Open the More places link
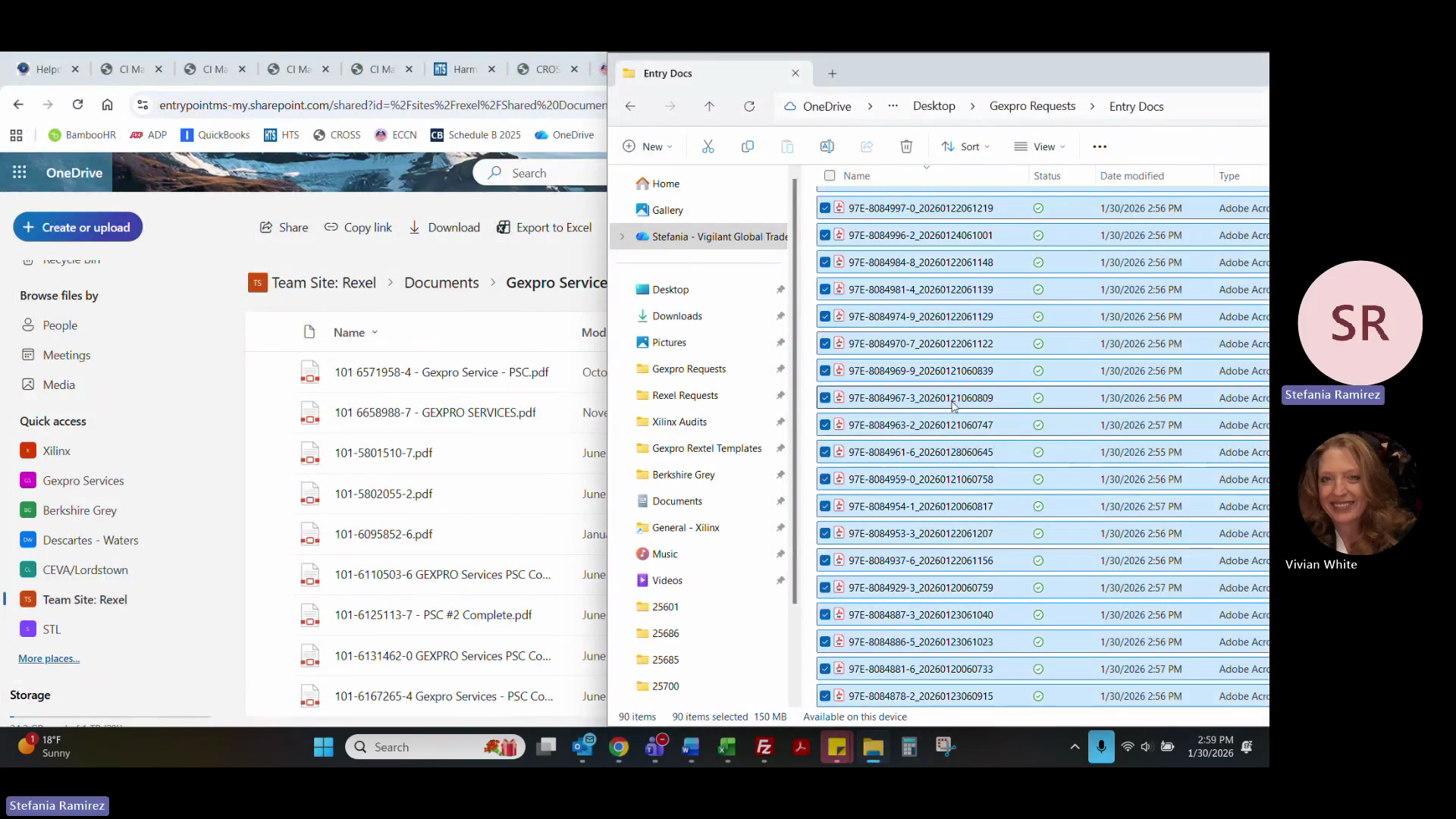Screen dimensions: 1456x819 pyautogui.click(x=49, y=658)
